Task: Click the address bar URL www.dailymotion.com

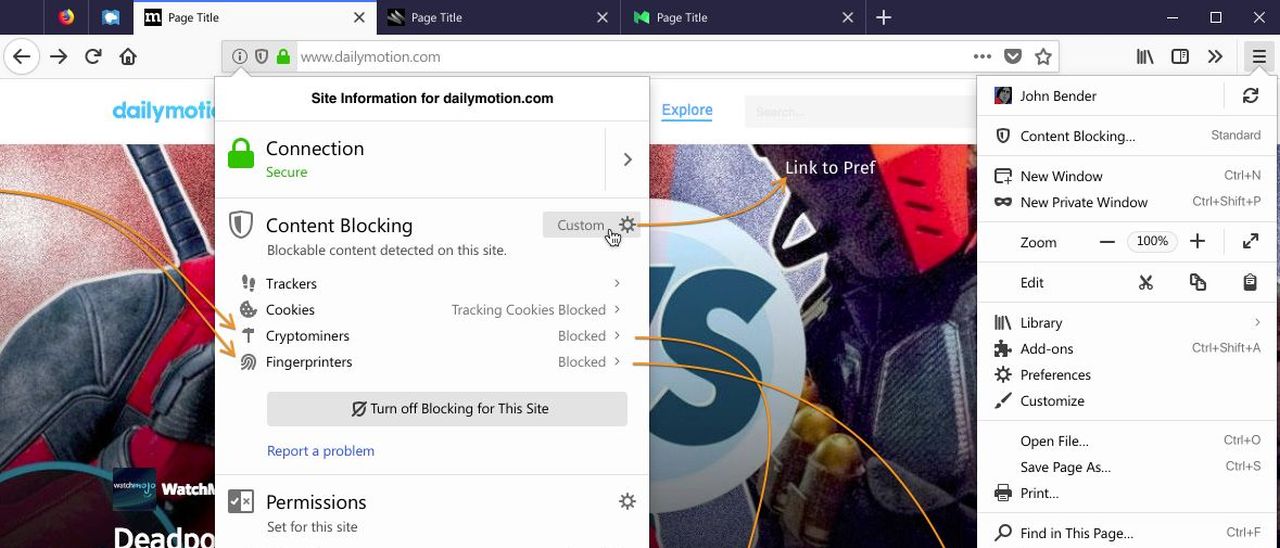Action: [370, 57]
